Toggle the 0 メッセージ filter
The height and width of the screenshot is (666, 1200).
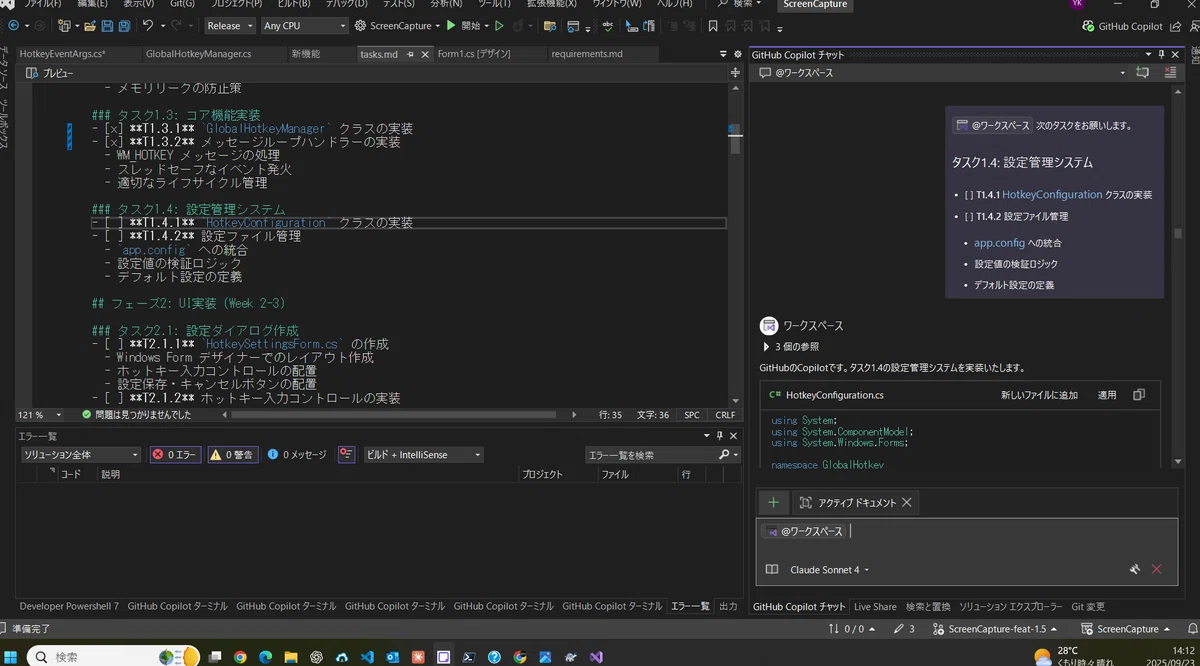point(297,455)
